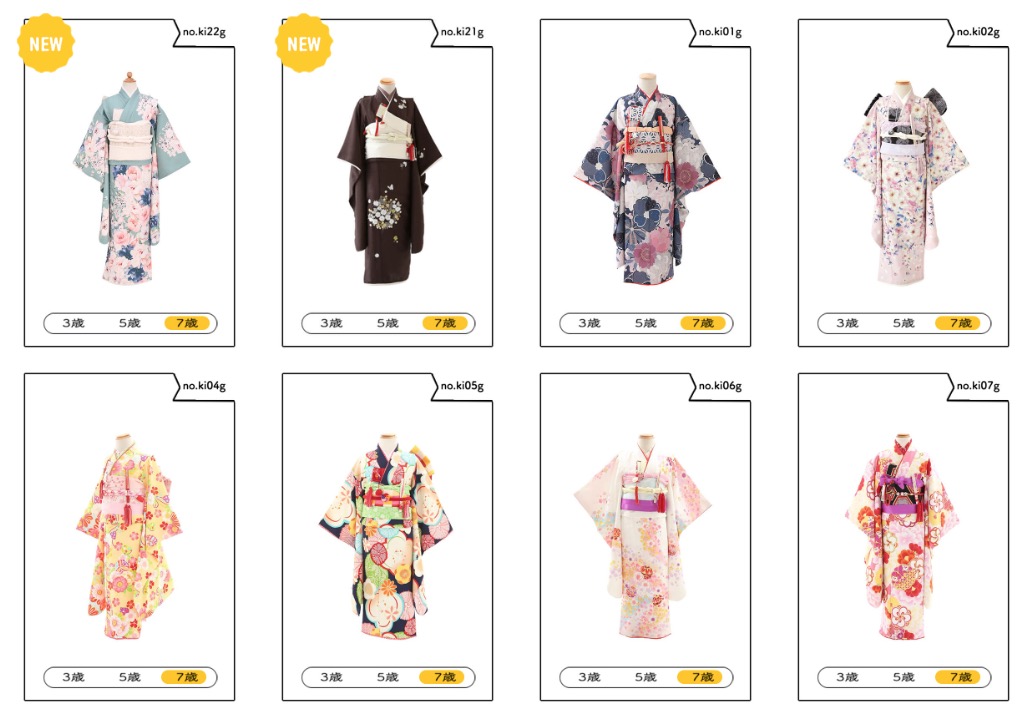The width and height of the screenshot is (1030, 718).
Task: Choose 3歳 option under no.ki07g
Action: click(847, 677)
